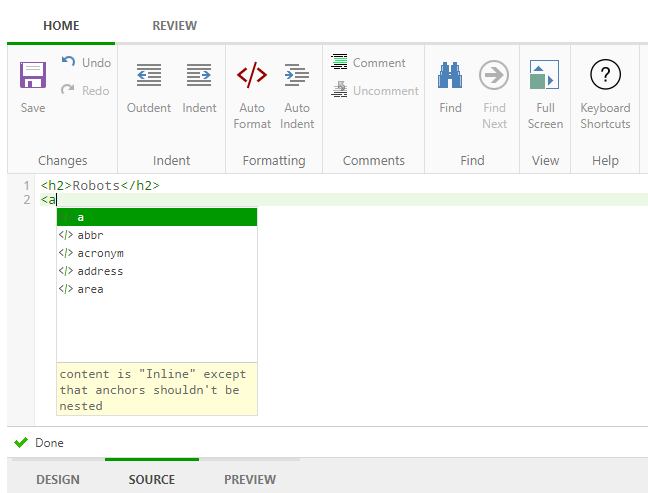Undo the last change
The height and width of the screenshot is (493, 648).
(x=86, y=62)
